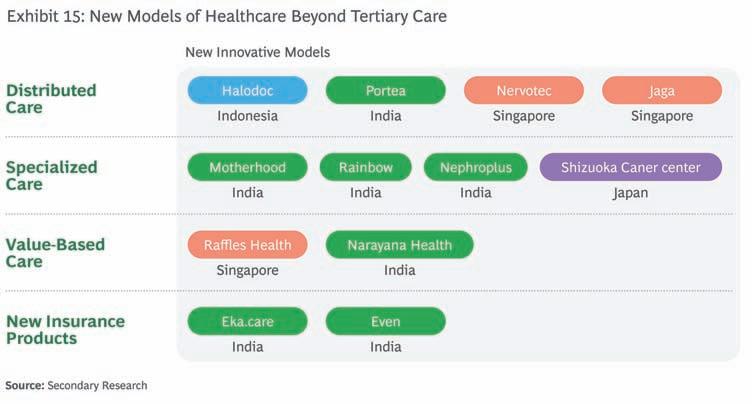This screenshot has width=752, height=404.
Task: Select the Raffles Health pill
Action: tap(247, 245)
